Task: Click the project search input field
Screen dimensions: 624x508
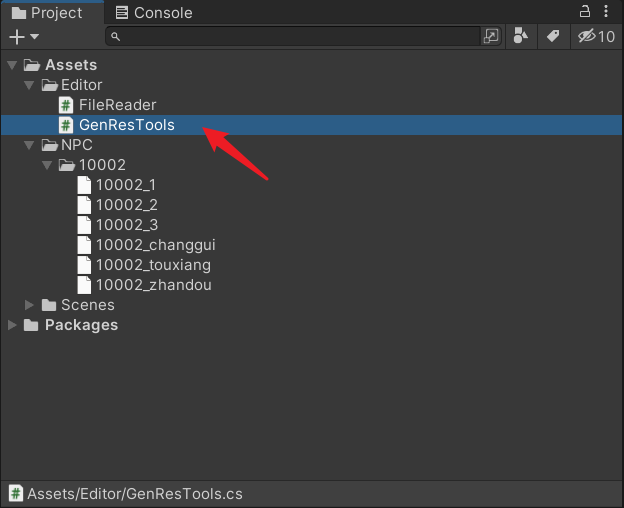Action: [x=292, y=37]
